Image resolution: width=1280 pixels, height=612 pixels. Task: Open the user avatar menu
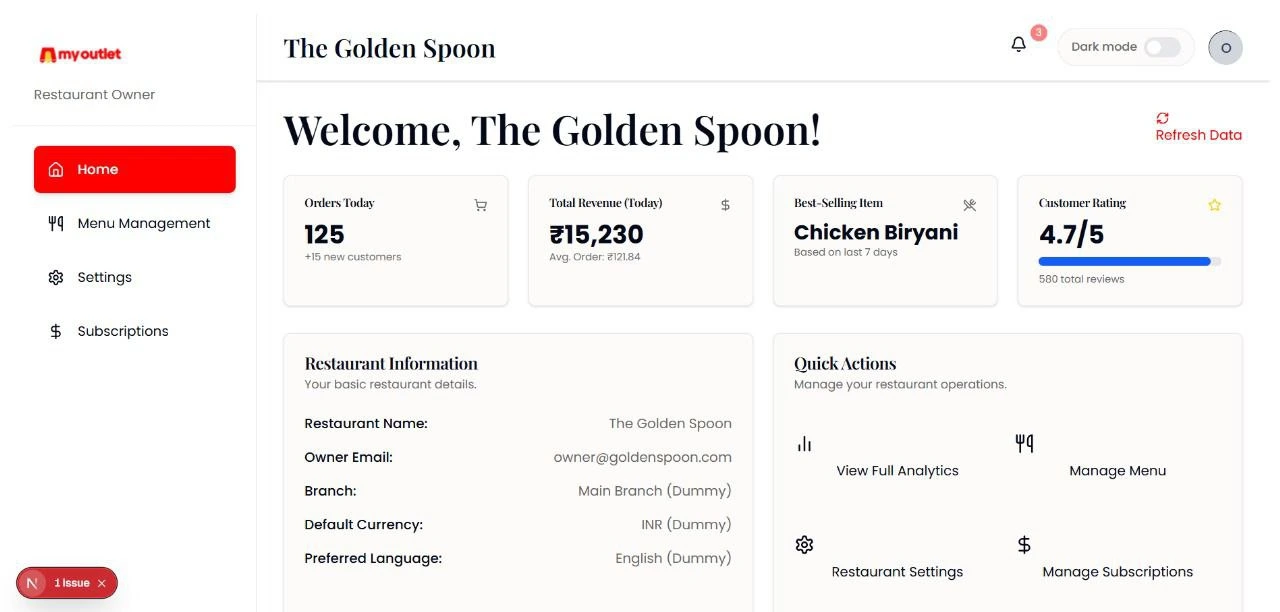pos(1225,47)
